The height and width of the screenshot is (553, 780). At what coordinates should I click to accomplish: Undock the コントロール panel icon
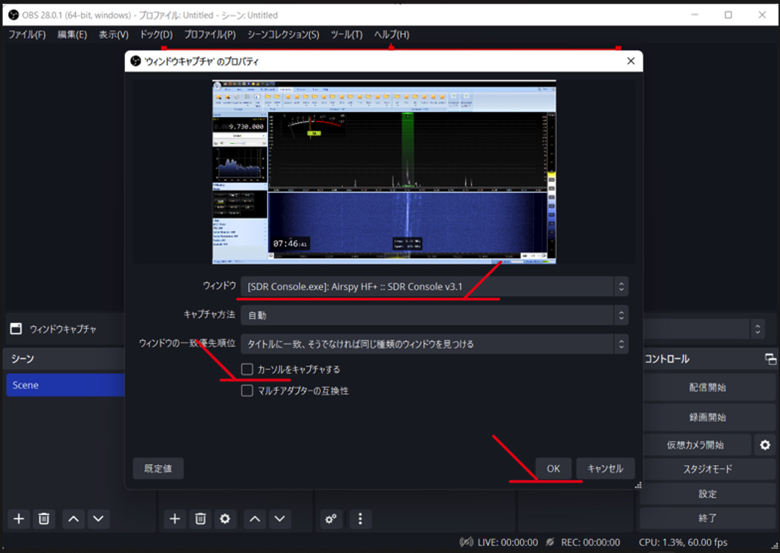pos(770,359)
